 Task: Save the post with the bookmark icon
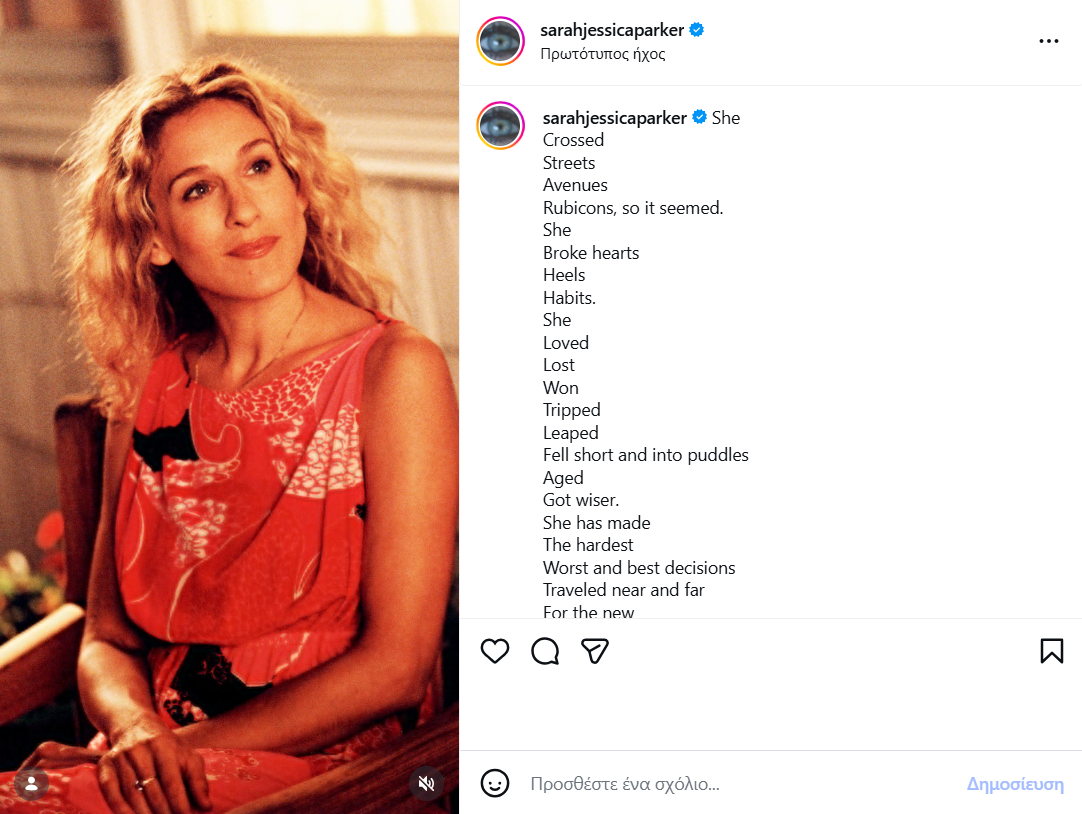tap(1051, 651)
